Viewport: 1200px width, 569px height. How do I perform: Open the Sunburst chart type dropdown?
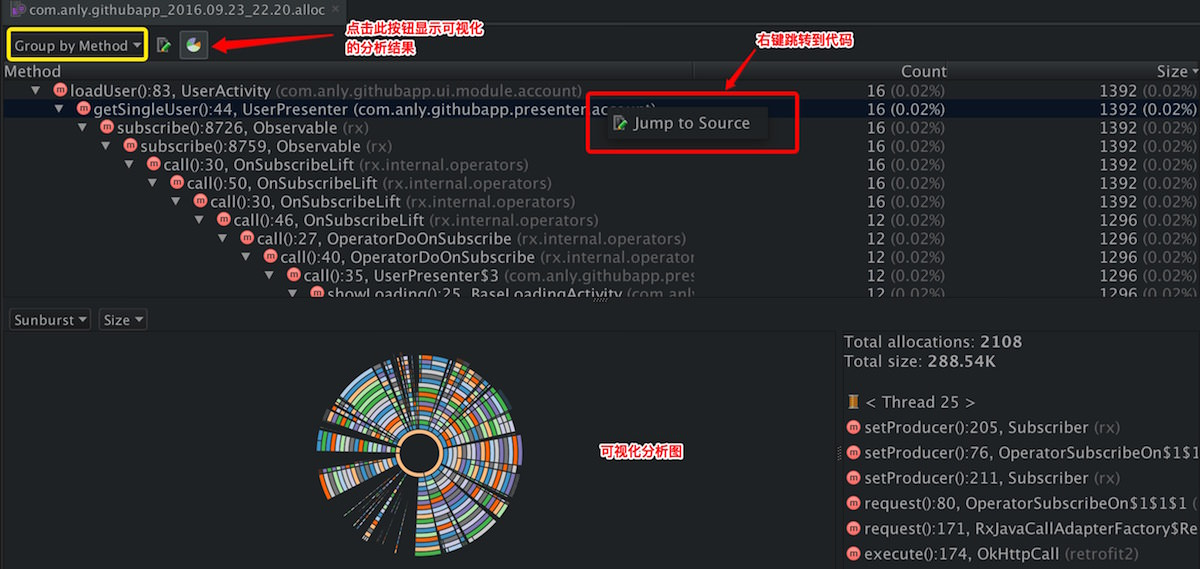coord(50,320)
